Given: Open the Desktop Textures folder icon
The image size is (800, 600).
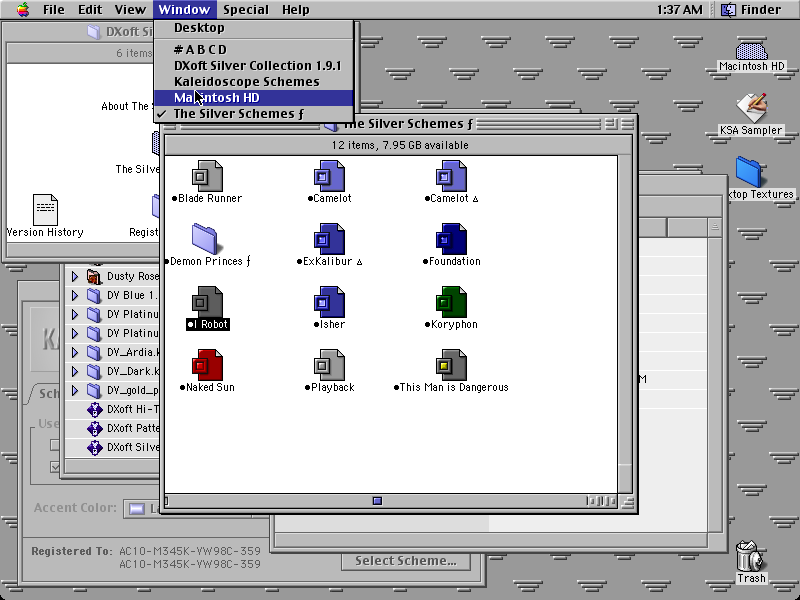Looking at the screenshot, I should pyautogui.click(x=749, y=172).
